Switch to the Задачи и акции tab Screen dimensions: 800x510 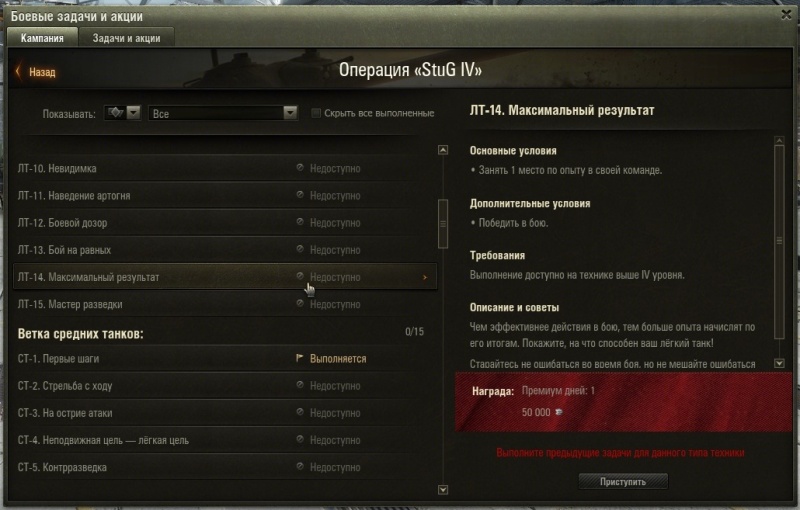[x=126, y=38]
